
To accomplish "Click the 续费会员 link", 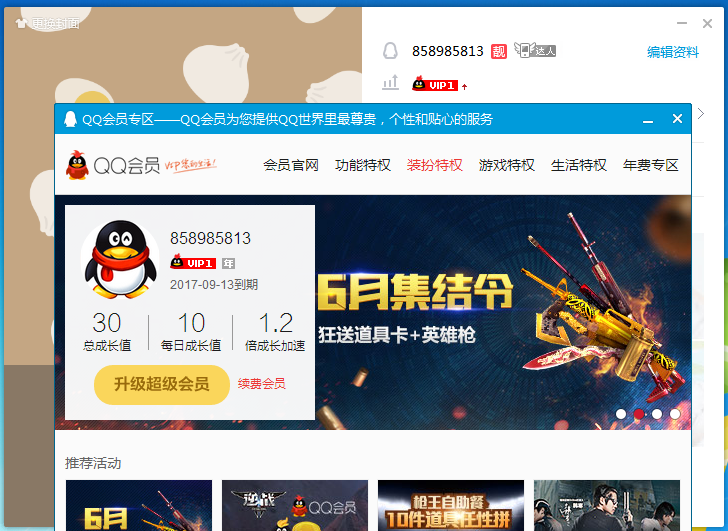I will coord(261,384).
